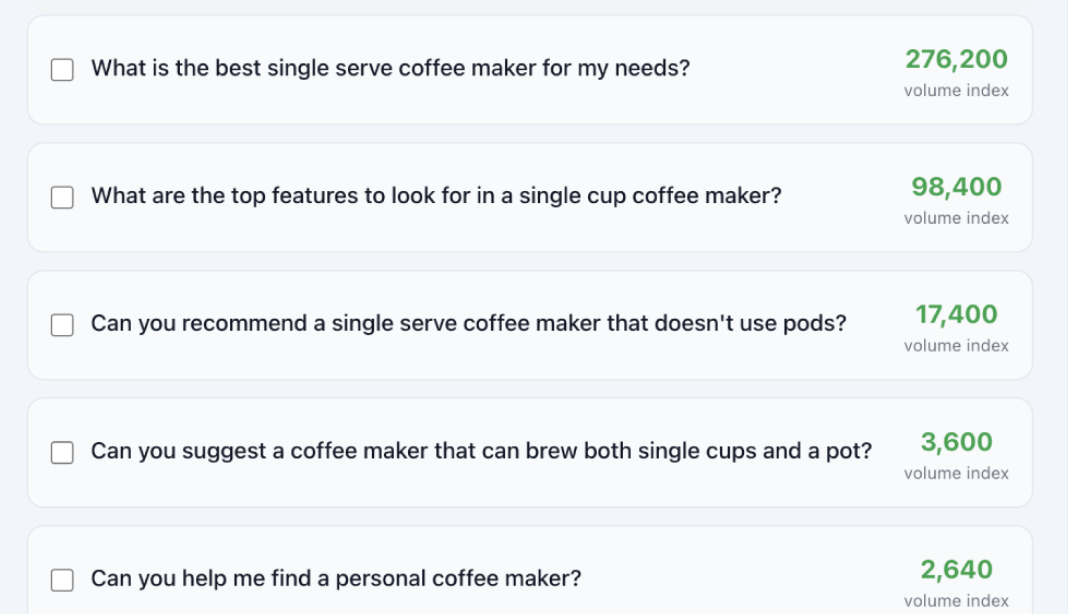Check the box beside top features question
The height and width of the screenshot is (614, 1068).
(x=61, y=197)
